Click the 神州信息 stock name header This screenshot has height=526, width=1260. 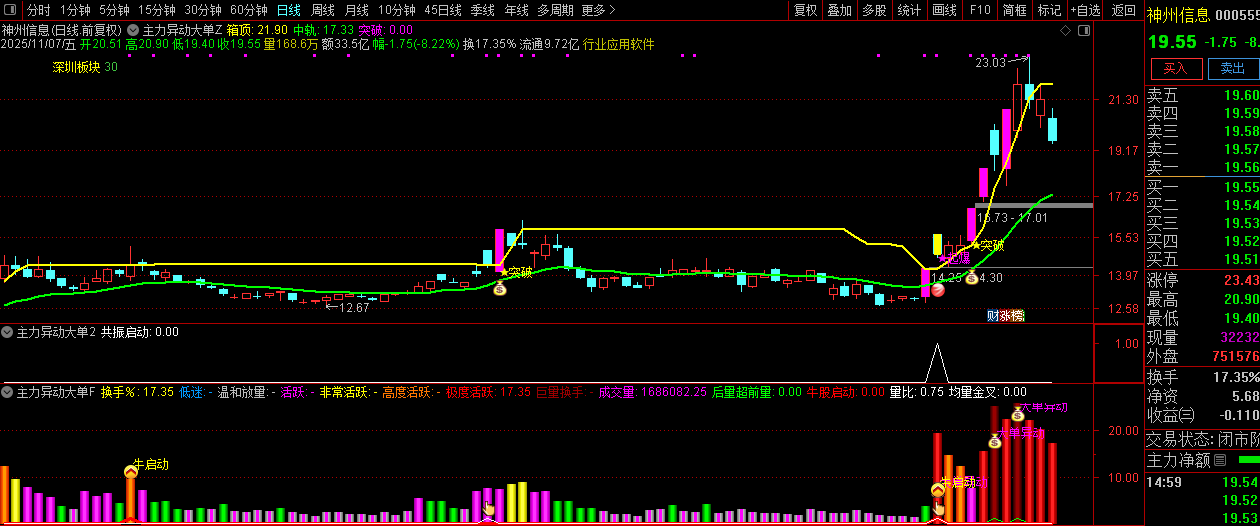[1178, 14]
